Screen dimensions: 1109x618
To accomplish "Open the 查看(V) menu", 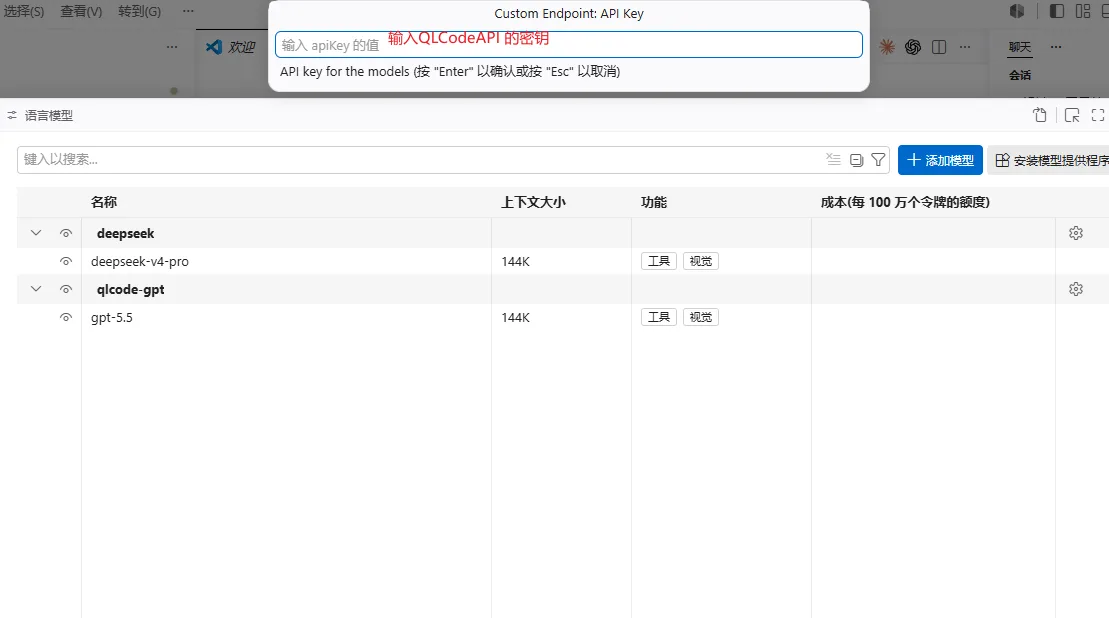I will click(81, 11).
